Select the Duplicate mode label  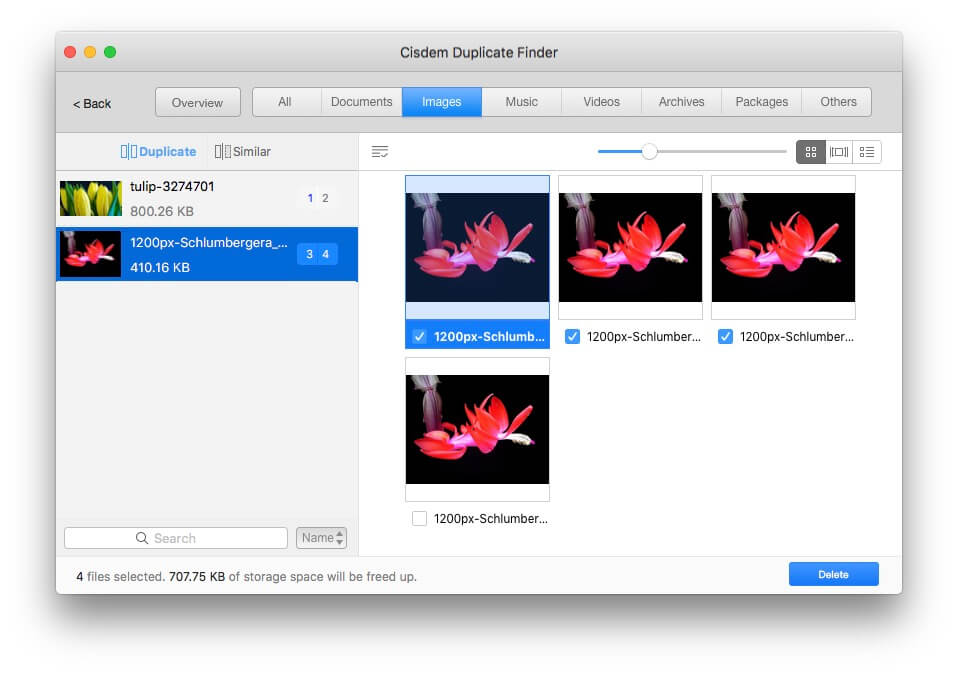(x=167, y=152)
